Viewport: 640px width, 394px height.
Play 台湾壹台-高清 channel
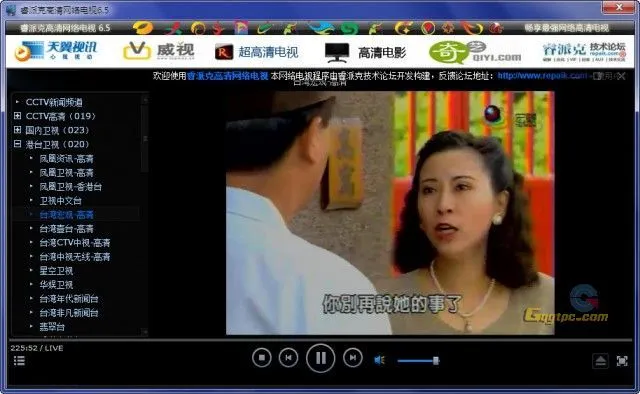(x=66, y=229)
